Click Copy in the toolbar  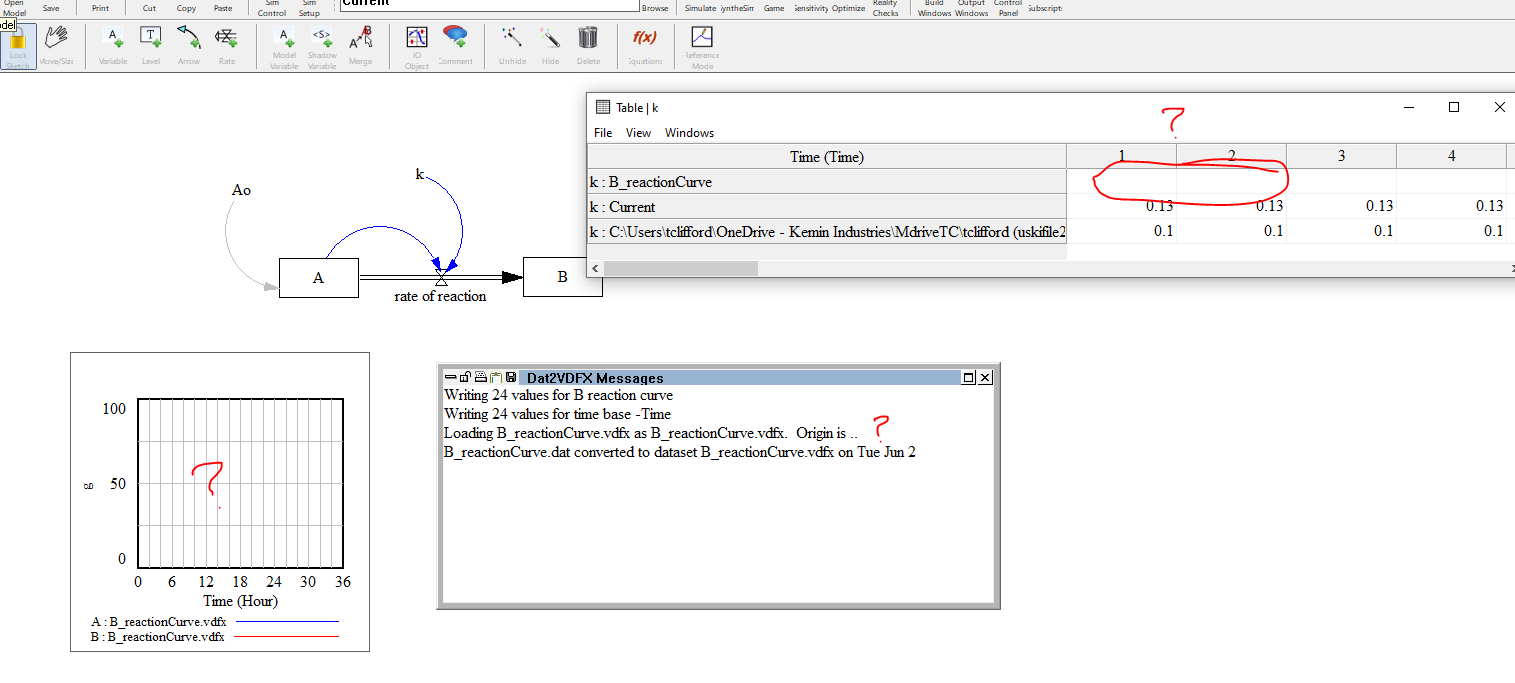(186, 8)
